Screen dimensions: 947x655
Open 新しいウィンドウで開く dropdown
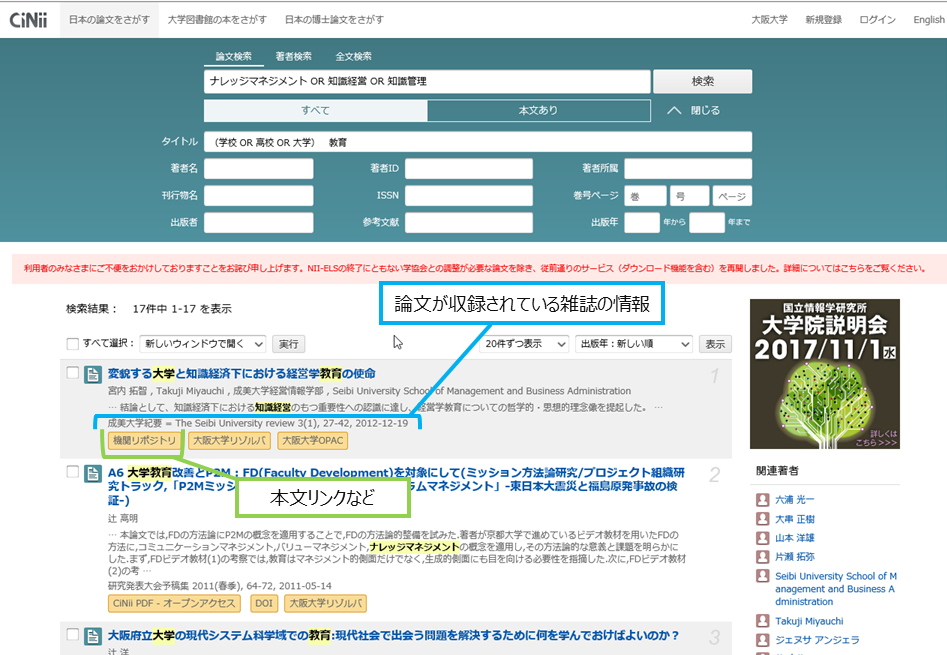tap(203, 344)
